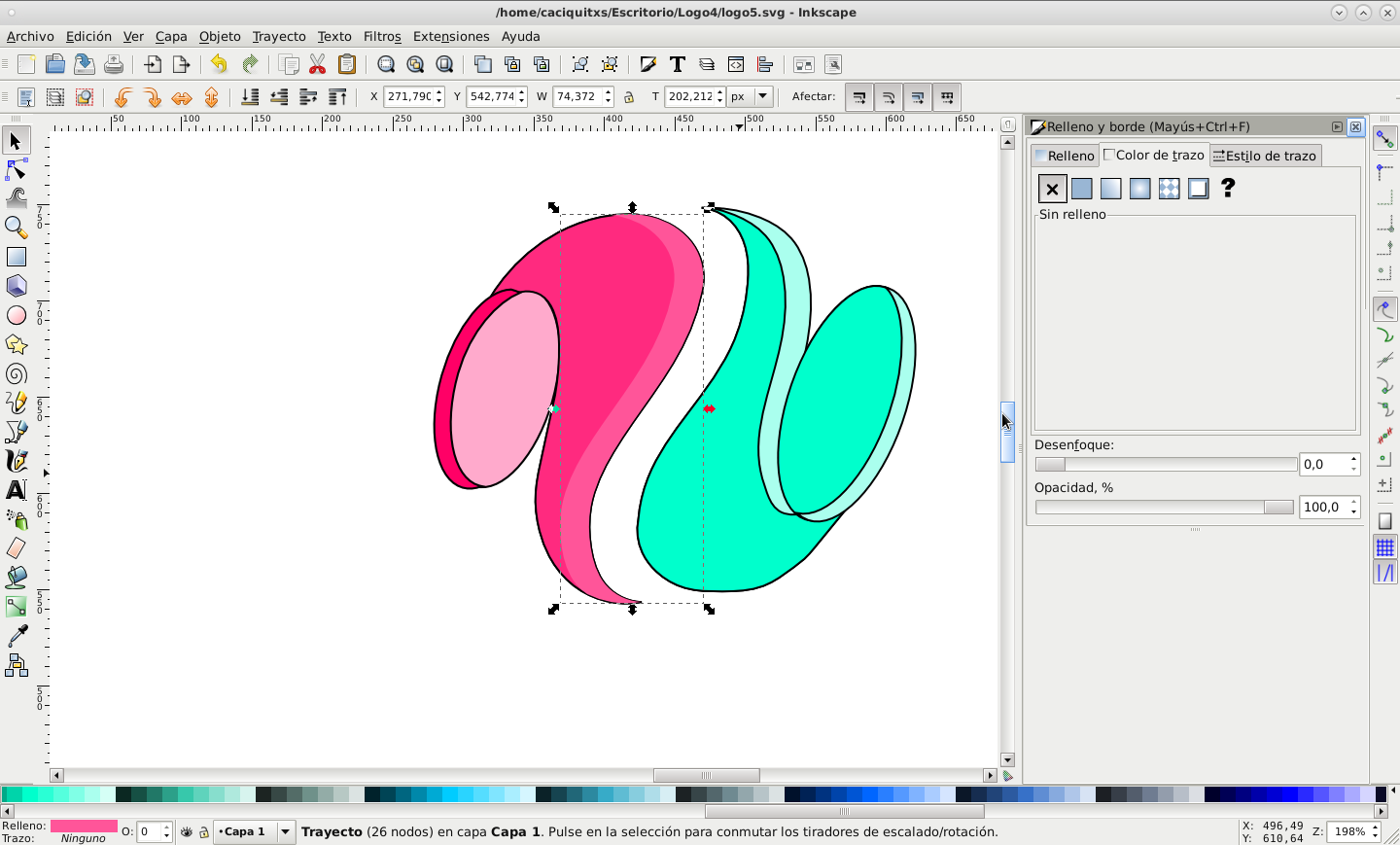
Task: Pick the spiral tool
Action: (x=17, y=374)
